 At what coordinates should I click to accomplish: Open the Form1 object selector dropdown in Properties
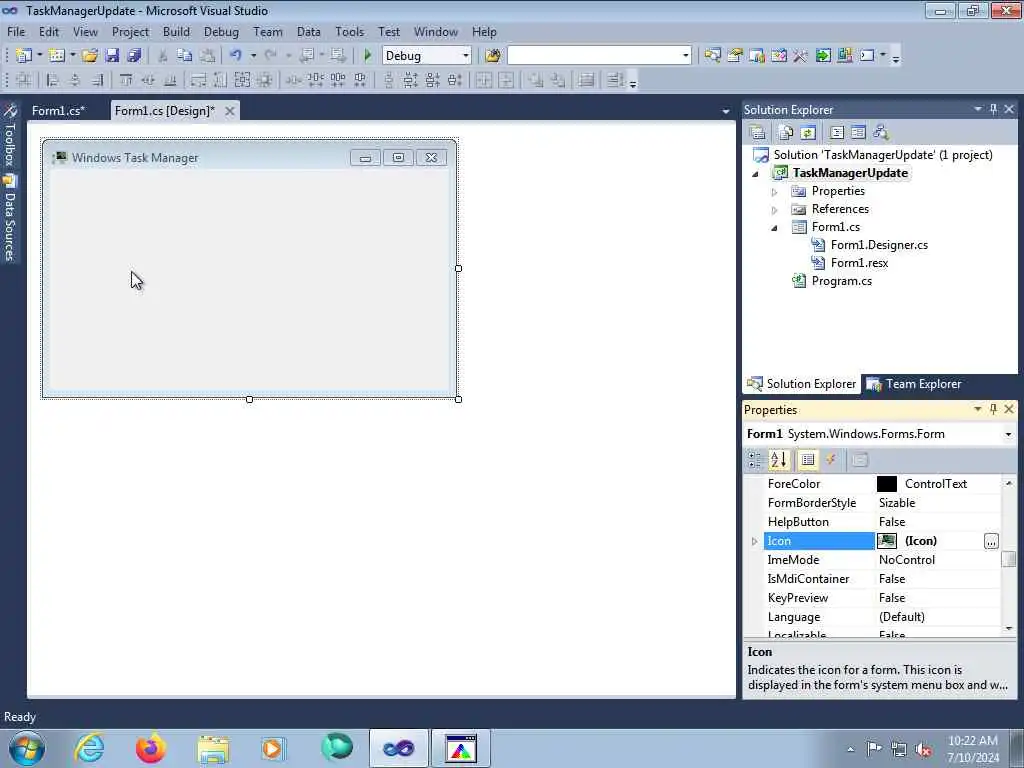click(x=1008, y=434)
